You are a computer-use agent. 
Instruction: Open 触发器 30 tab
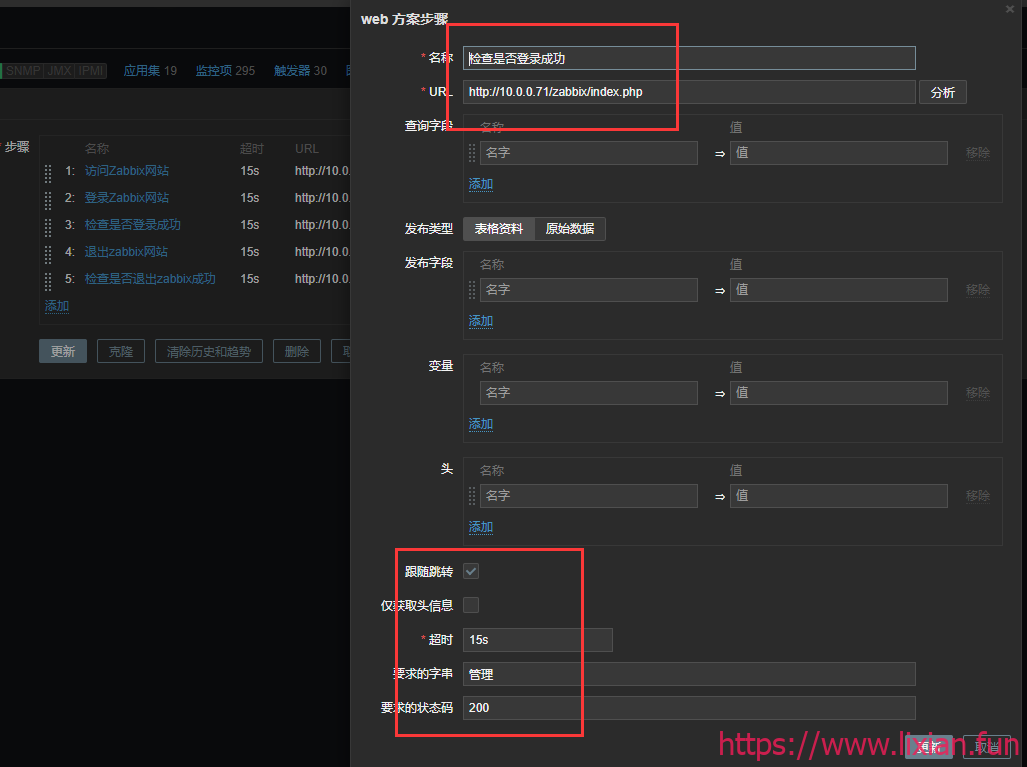tap(300, 71)
